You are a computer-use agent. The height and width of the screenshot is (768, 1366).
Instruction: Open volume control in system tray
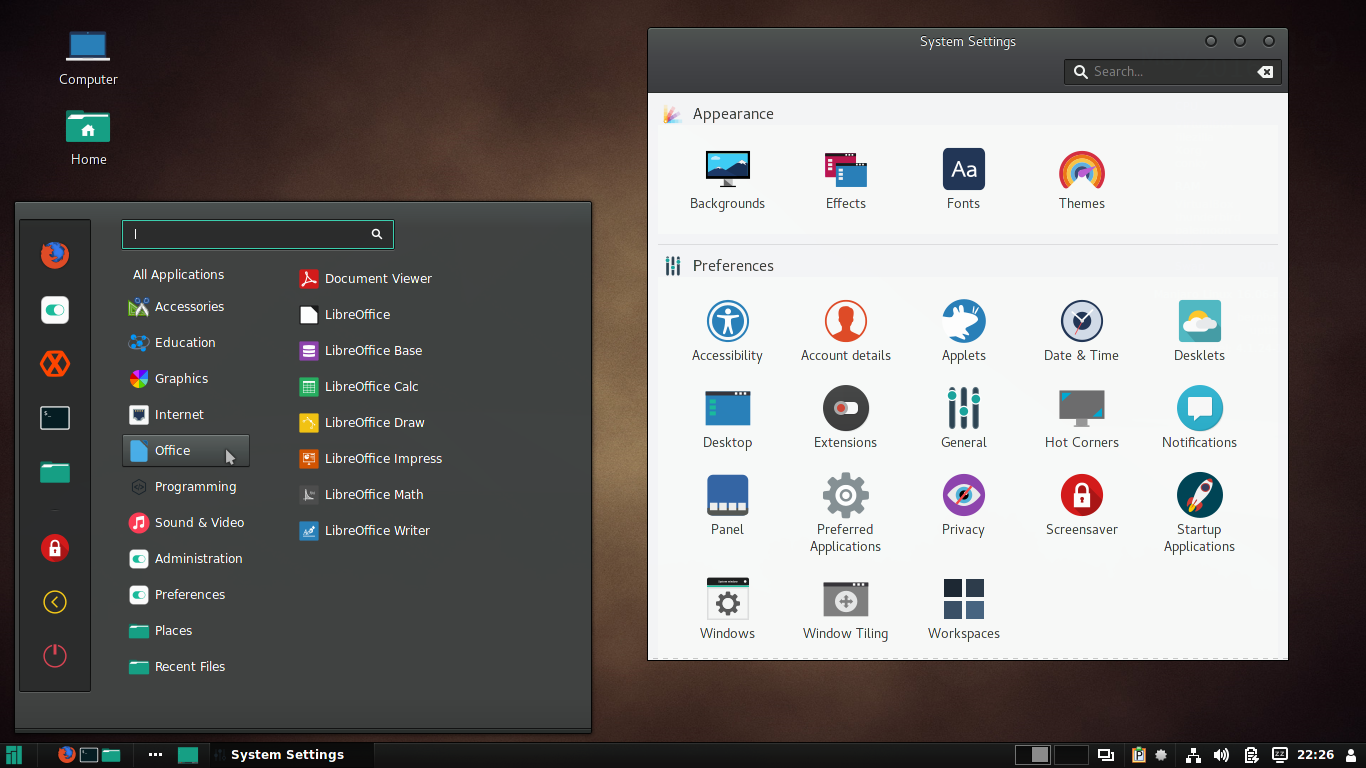click(x=1221, y=755)
